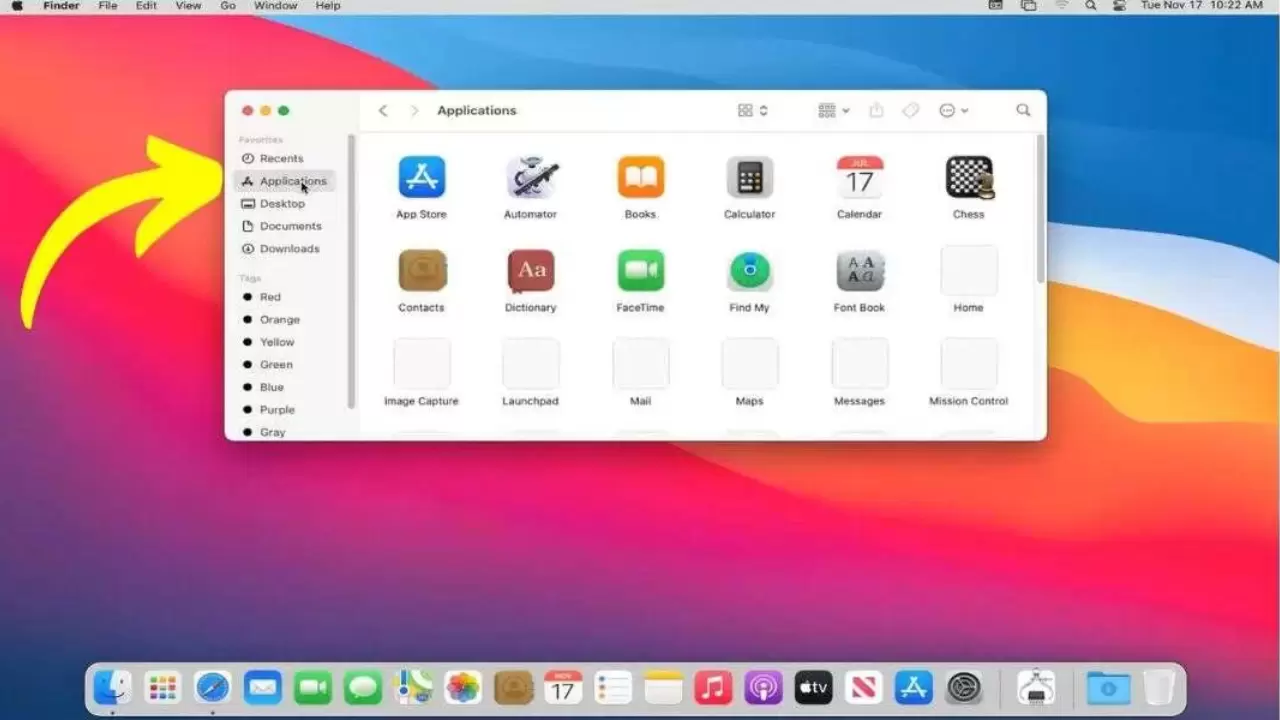Open the Go menu
The height and width of the screenshot is (720, 1280).
click(228, 6)
